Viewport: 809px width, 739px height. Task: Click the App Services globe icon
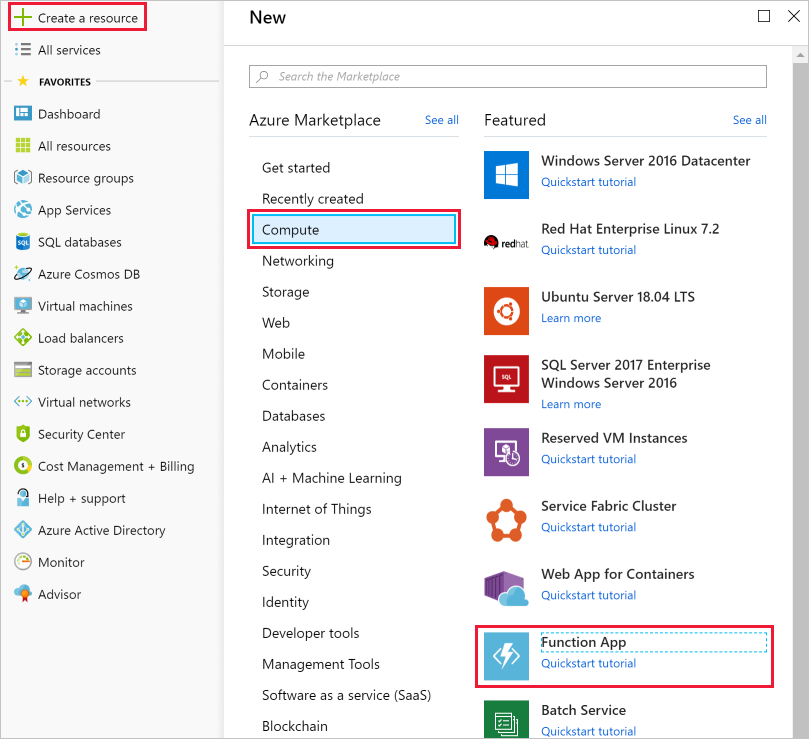click(x=23, y=210)
